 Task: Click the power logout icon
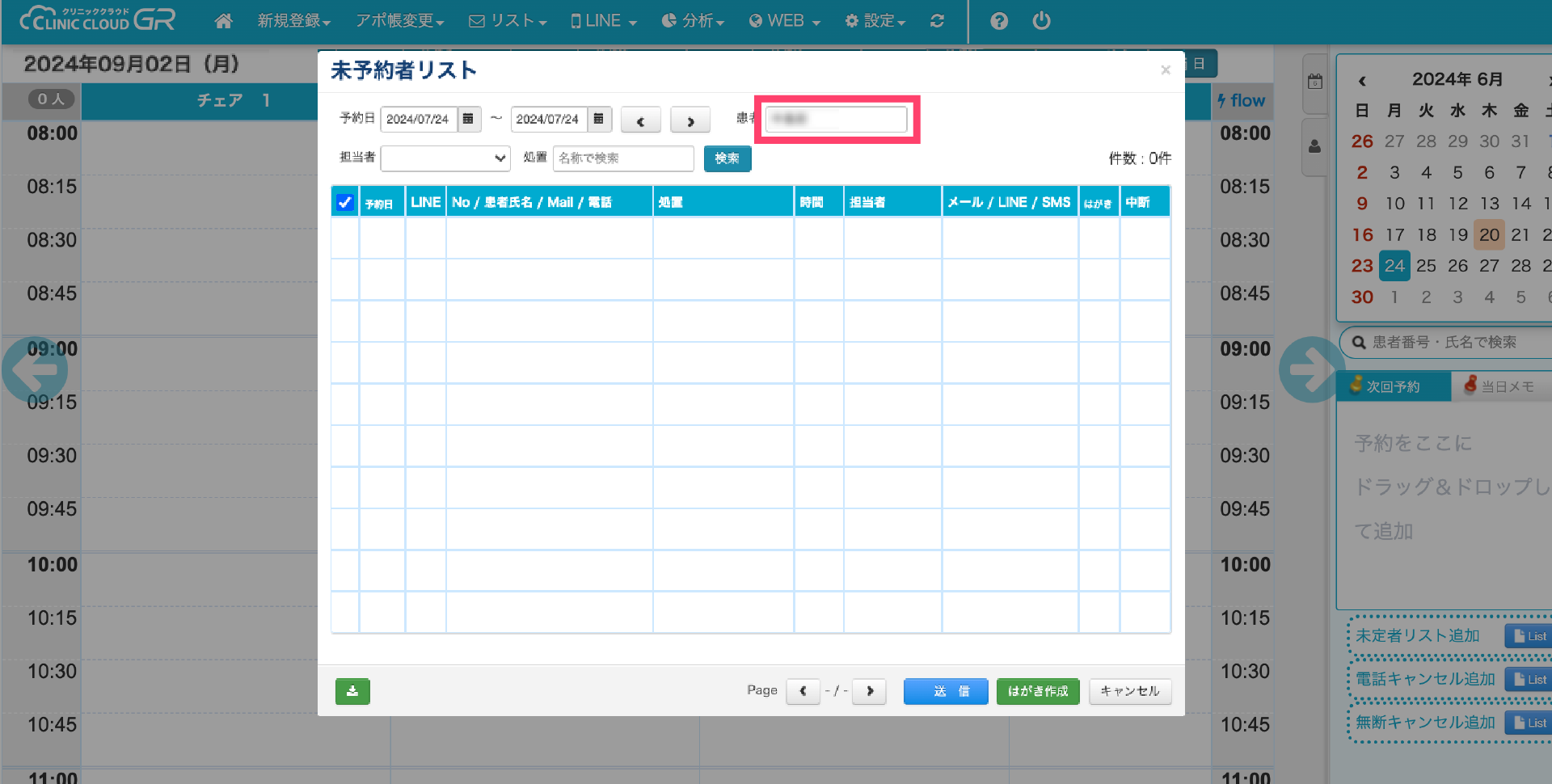[x=1041, y=21]
